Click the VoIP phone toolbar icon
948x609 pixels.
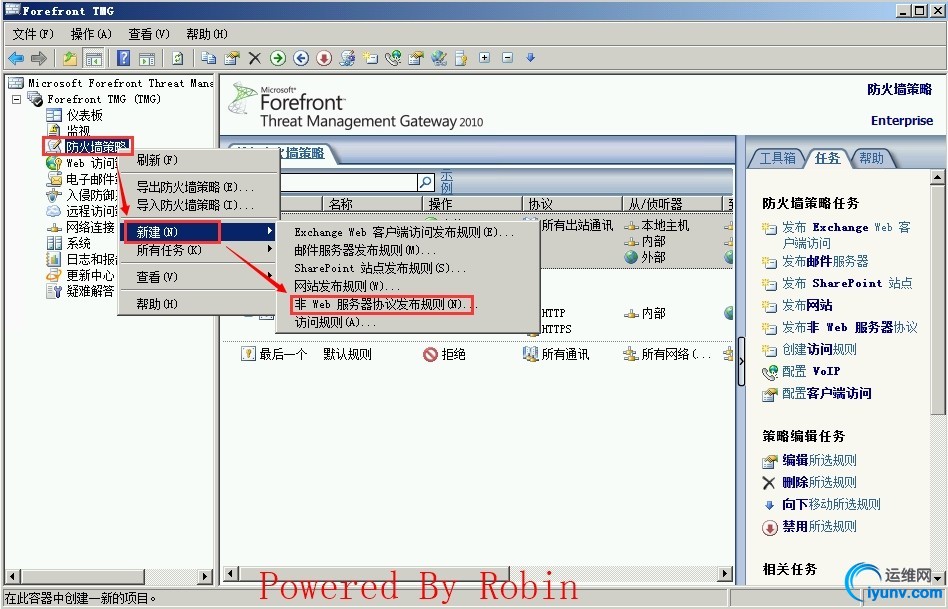[393, 58]
